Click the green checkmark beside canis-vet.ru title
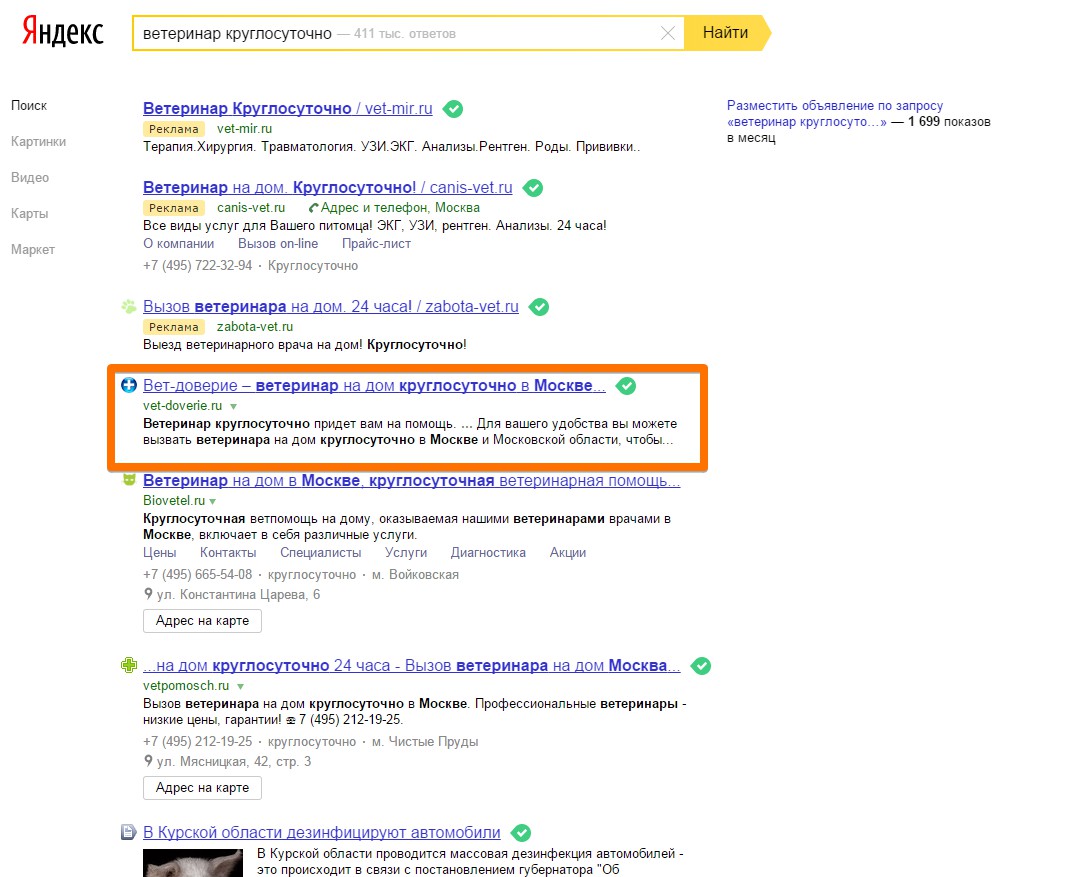Screen dimensions: 1092x877 pos(533,187)
